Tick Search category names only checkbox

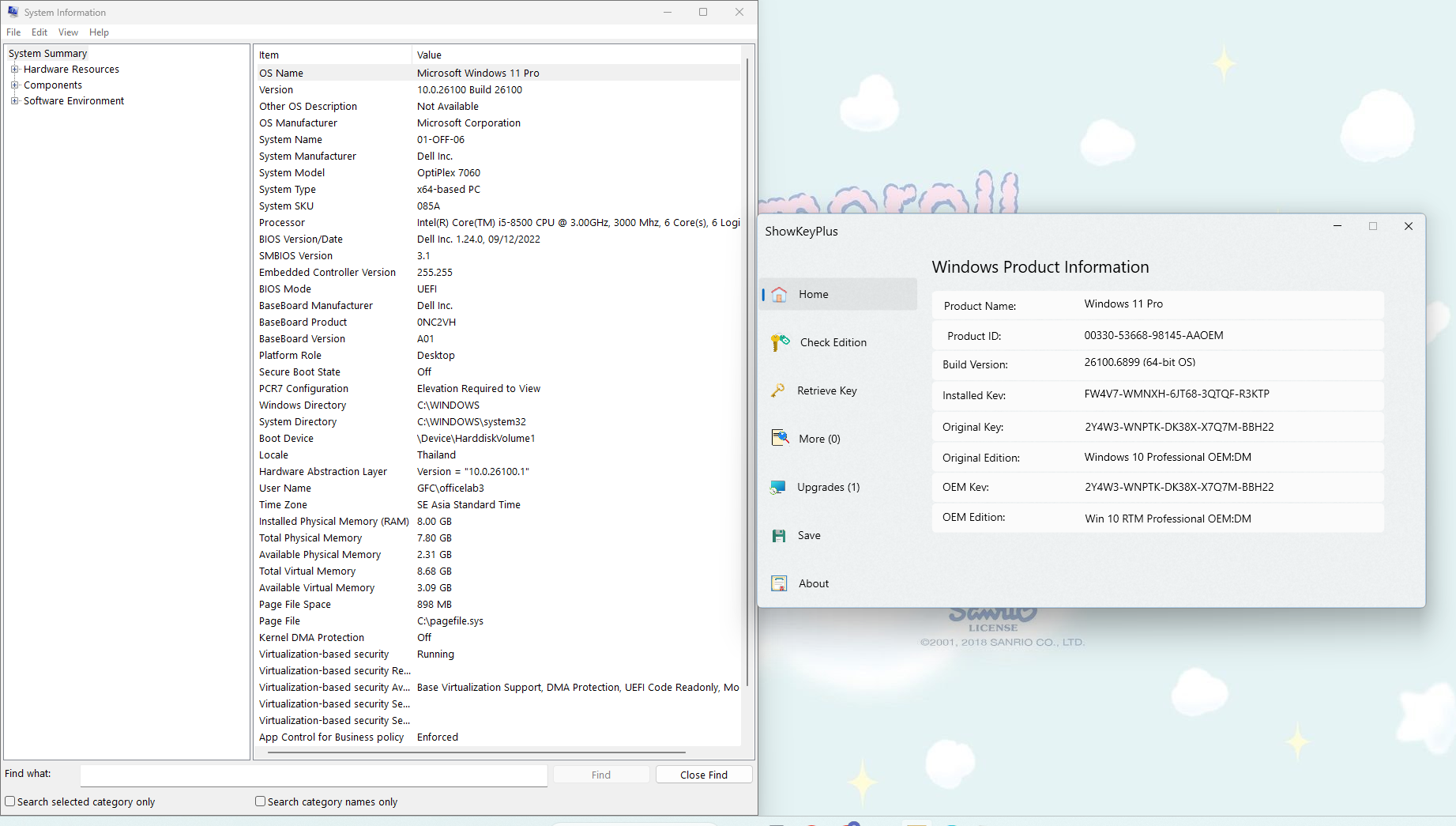click(x=260, y=801)
